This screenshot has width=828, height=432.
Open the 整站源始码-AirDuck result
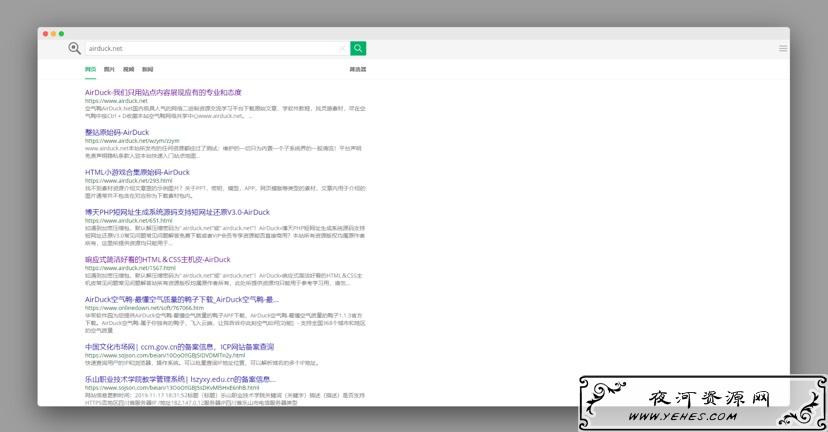[x=117, y=132]
